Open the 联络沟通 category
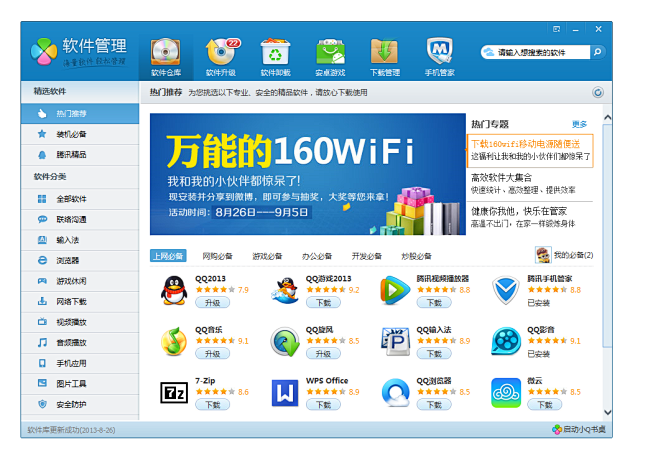This screenshot has width=658, height=470. pos(80,219)
